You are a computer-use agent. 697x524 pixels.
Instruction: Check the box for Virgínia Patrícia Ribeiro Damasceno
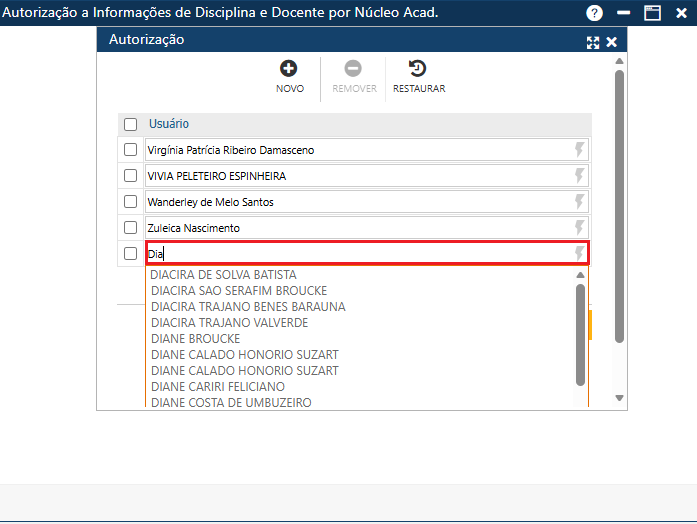[130, 150]
